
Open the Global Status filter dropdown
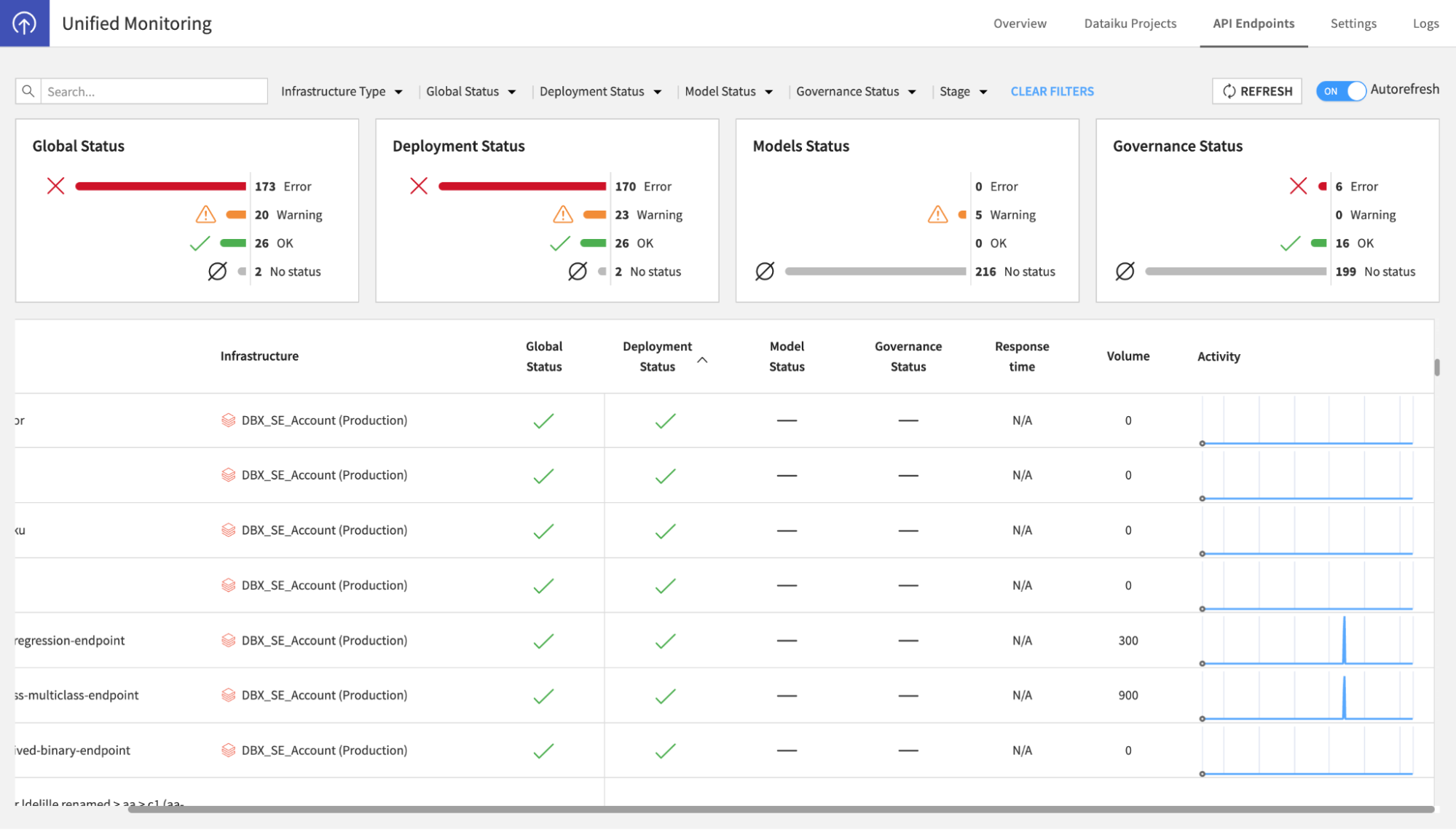coord(471,91)
